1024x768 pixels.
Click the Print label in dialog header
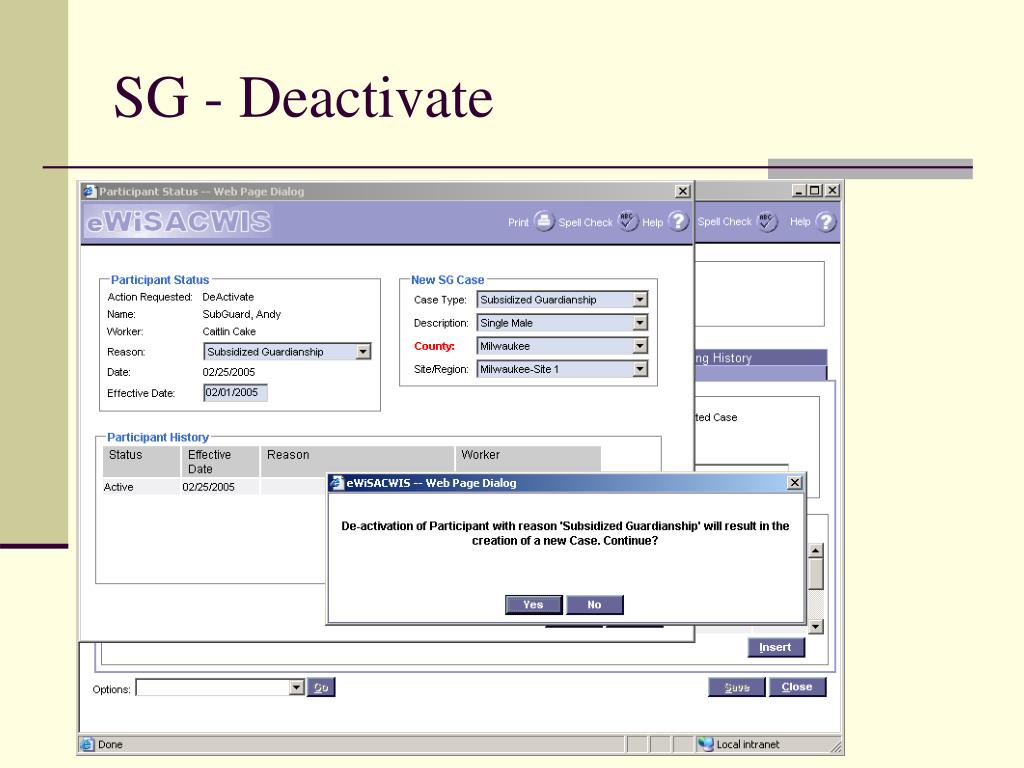tap(519, 222)
